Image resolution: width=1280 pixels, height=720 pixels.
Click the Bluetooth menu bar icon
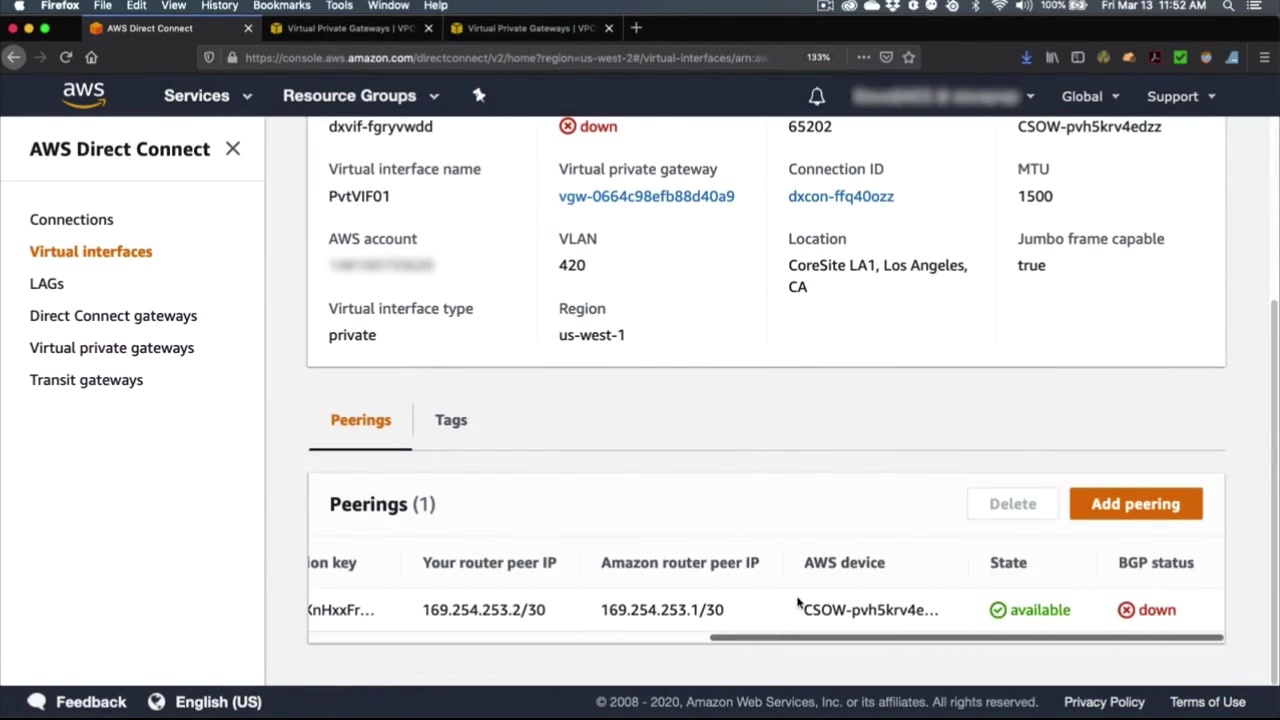click(x=976, y=6)
